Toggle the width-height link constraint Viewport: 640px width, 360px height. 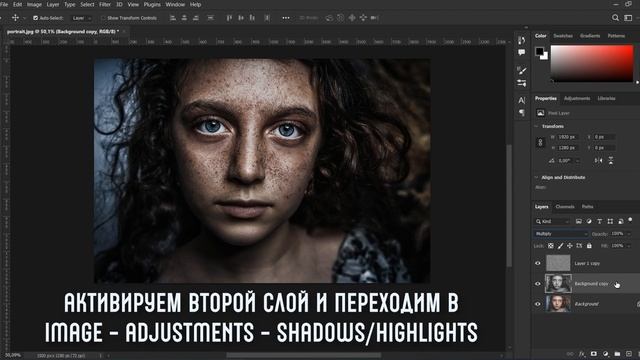tap(540, 142)
